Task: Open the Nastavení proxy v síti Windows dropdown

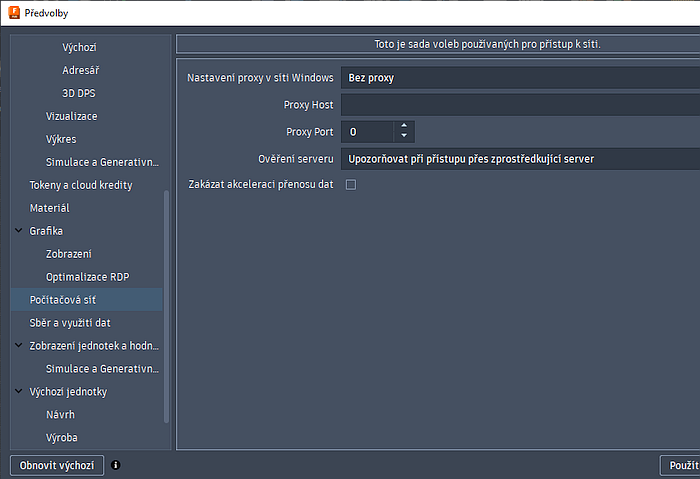Action: tap(520, 78)
